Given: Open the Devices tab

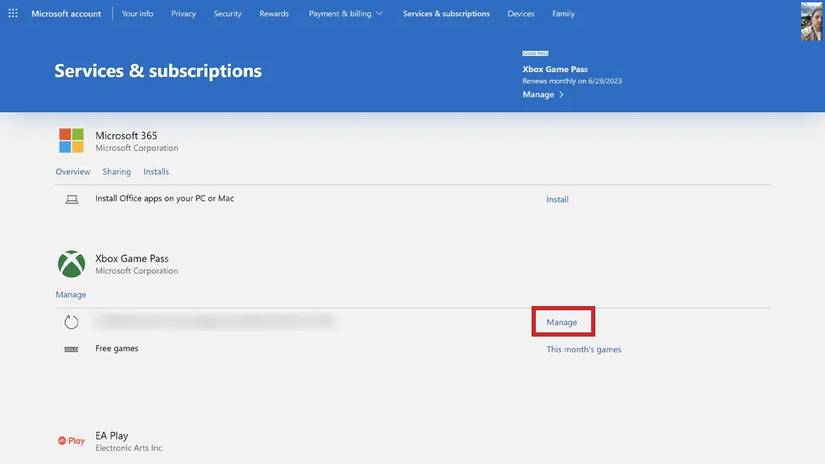Looking at the screenshot, I should pyautogui.click(x=521, y=14).
